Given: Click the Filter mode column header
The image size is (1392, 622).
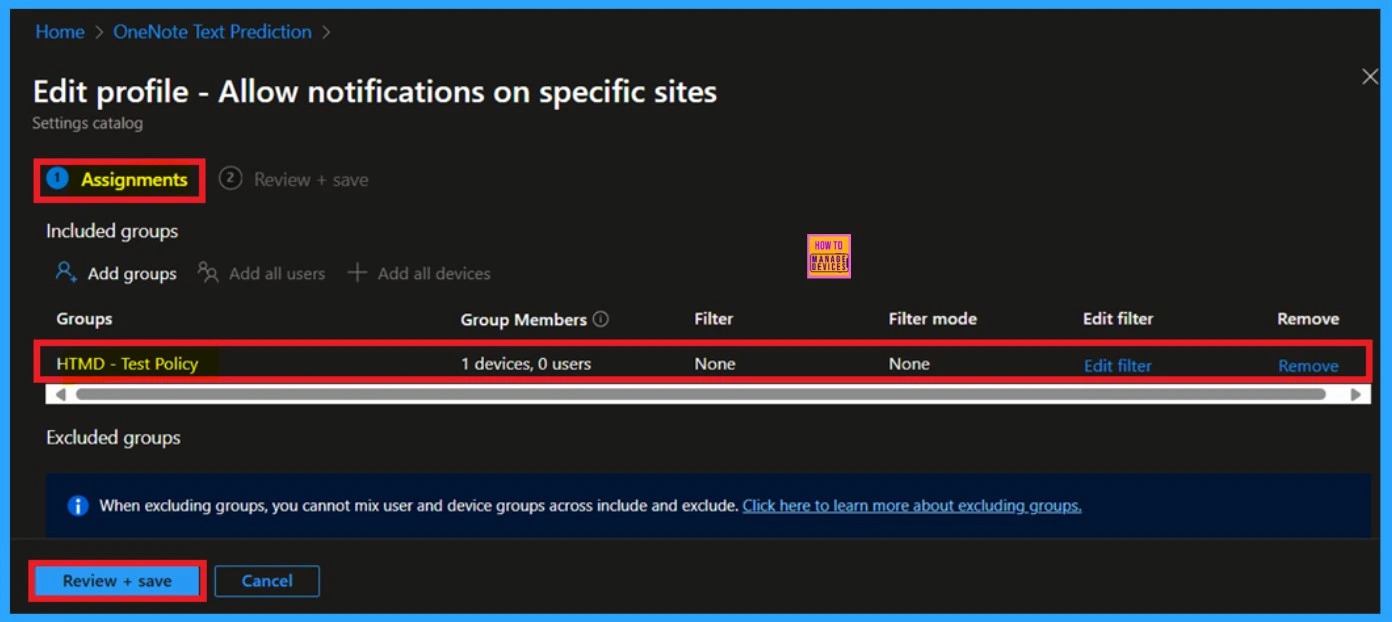Looking at the screenshot, I should click(933, 319).
